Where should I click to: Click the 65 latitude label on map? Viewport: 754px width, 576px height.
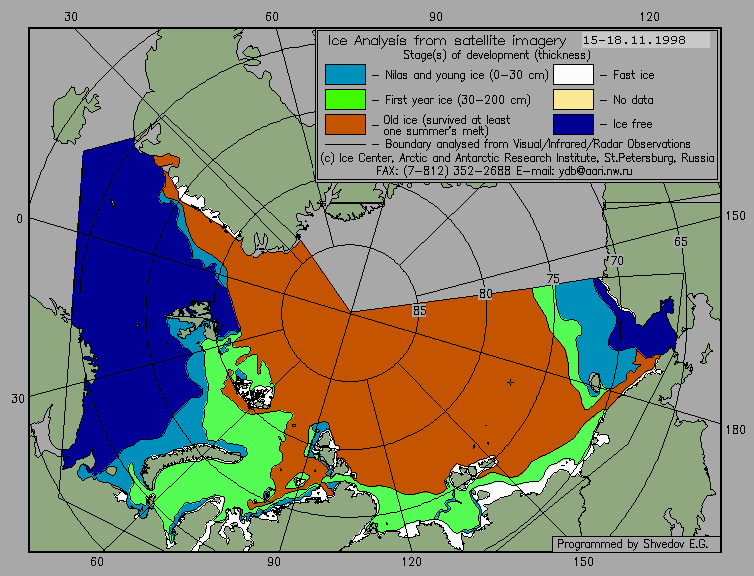680,241
